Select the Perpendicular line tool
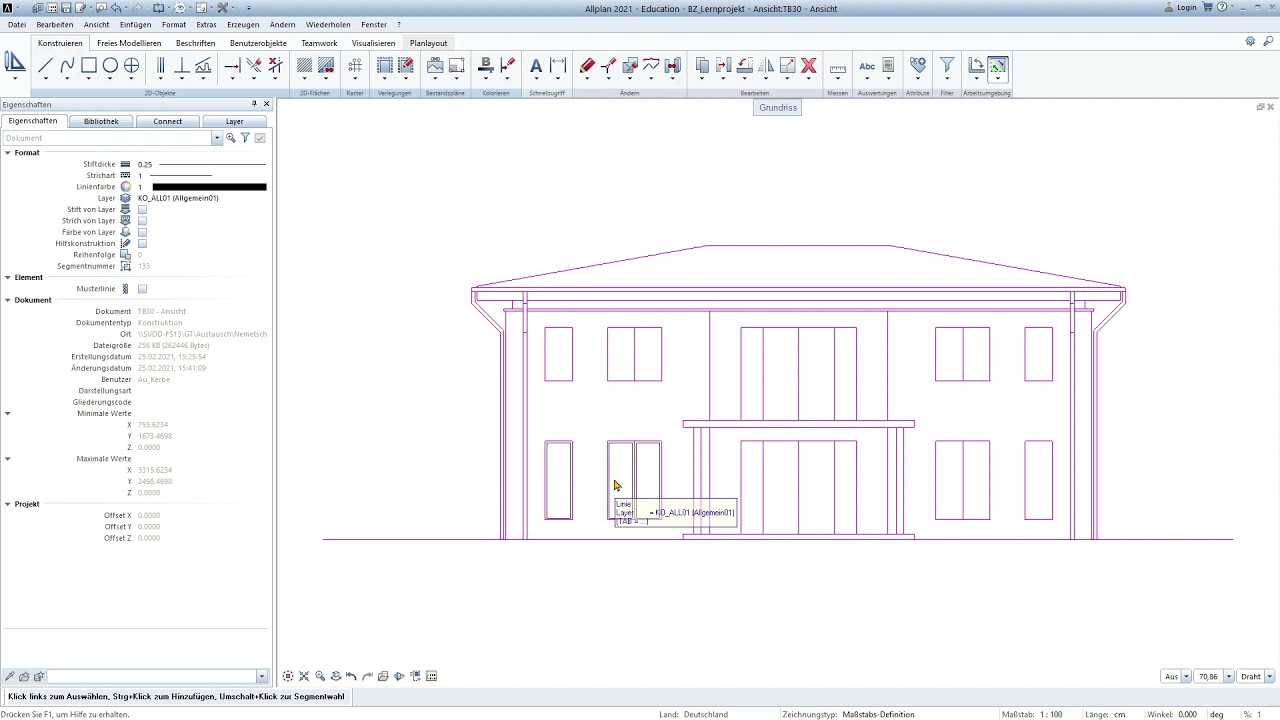The image size is (1280, 720). pos(182,66)
